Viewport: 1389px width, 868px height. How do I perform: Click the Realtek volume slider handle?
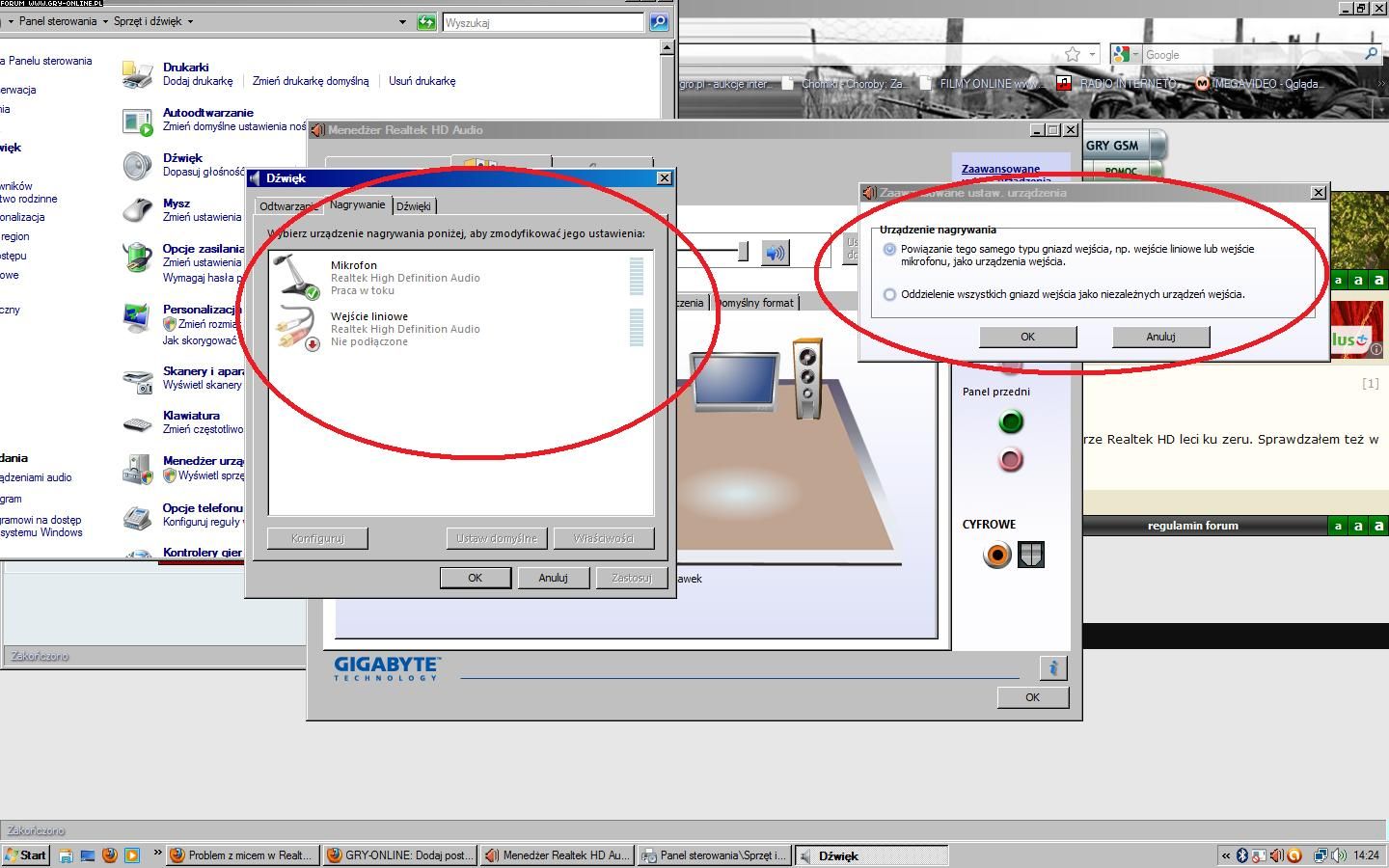tap(743, 252)
